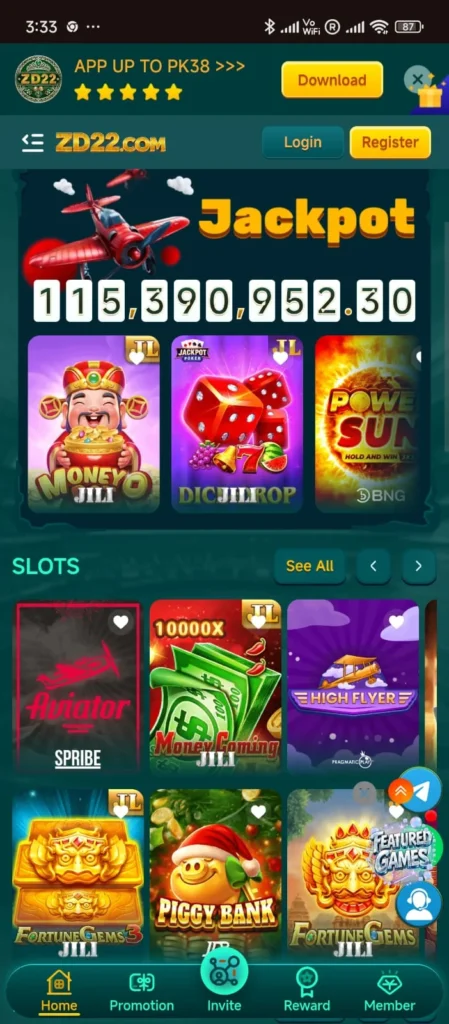The width and height of the screenshot is (449, 1024).
Task: Tap the Reward medal icon
Action: [x=306, y=982]
